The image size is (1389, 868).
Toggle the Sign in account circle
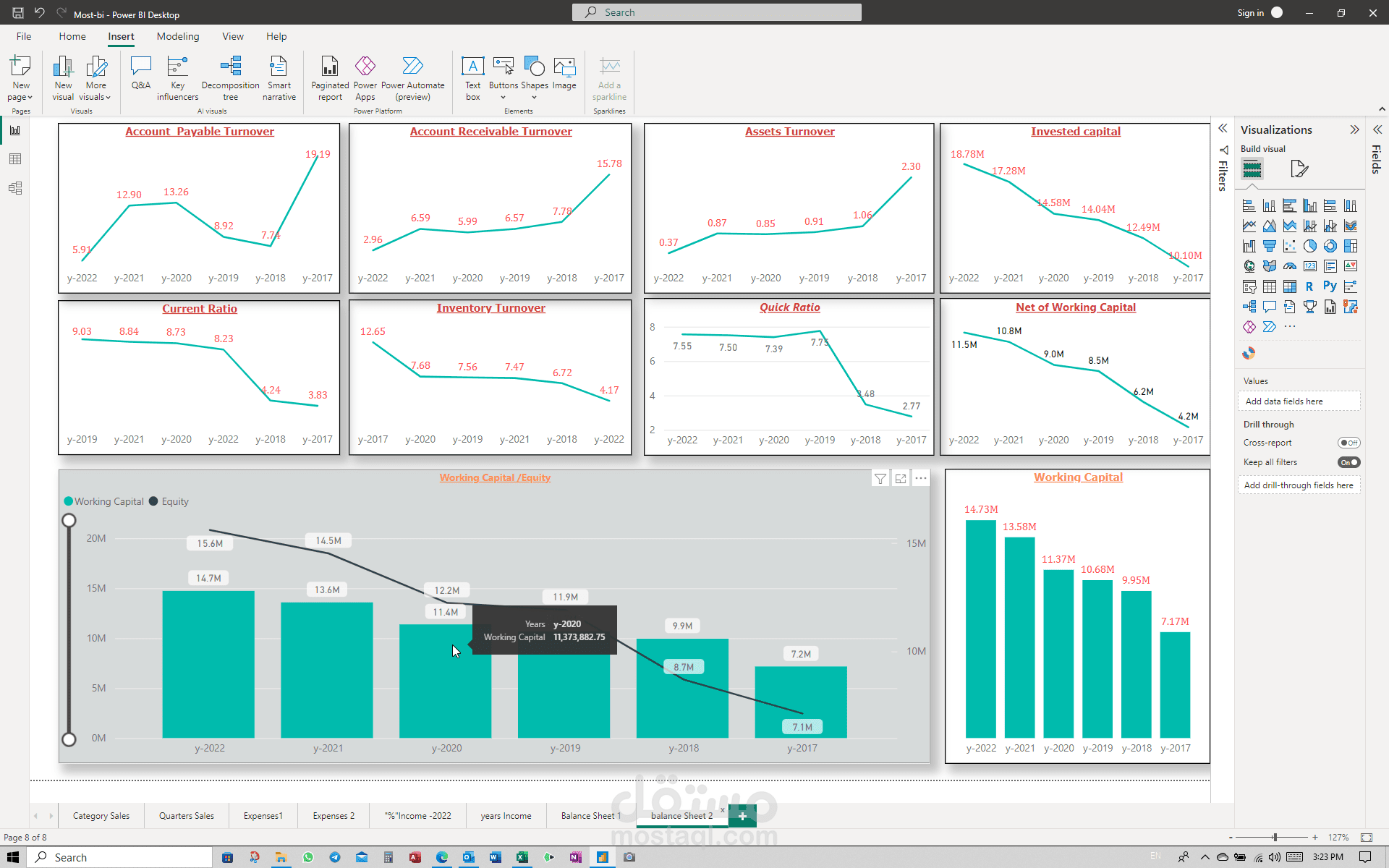pyautogui.click(x=1277, y=12)
